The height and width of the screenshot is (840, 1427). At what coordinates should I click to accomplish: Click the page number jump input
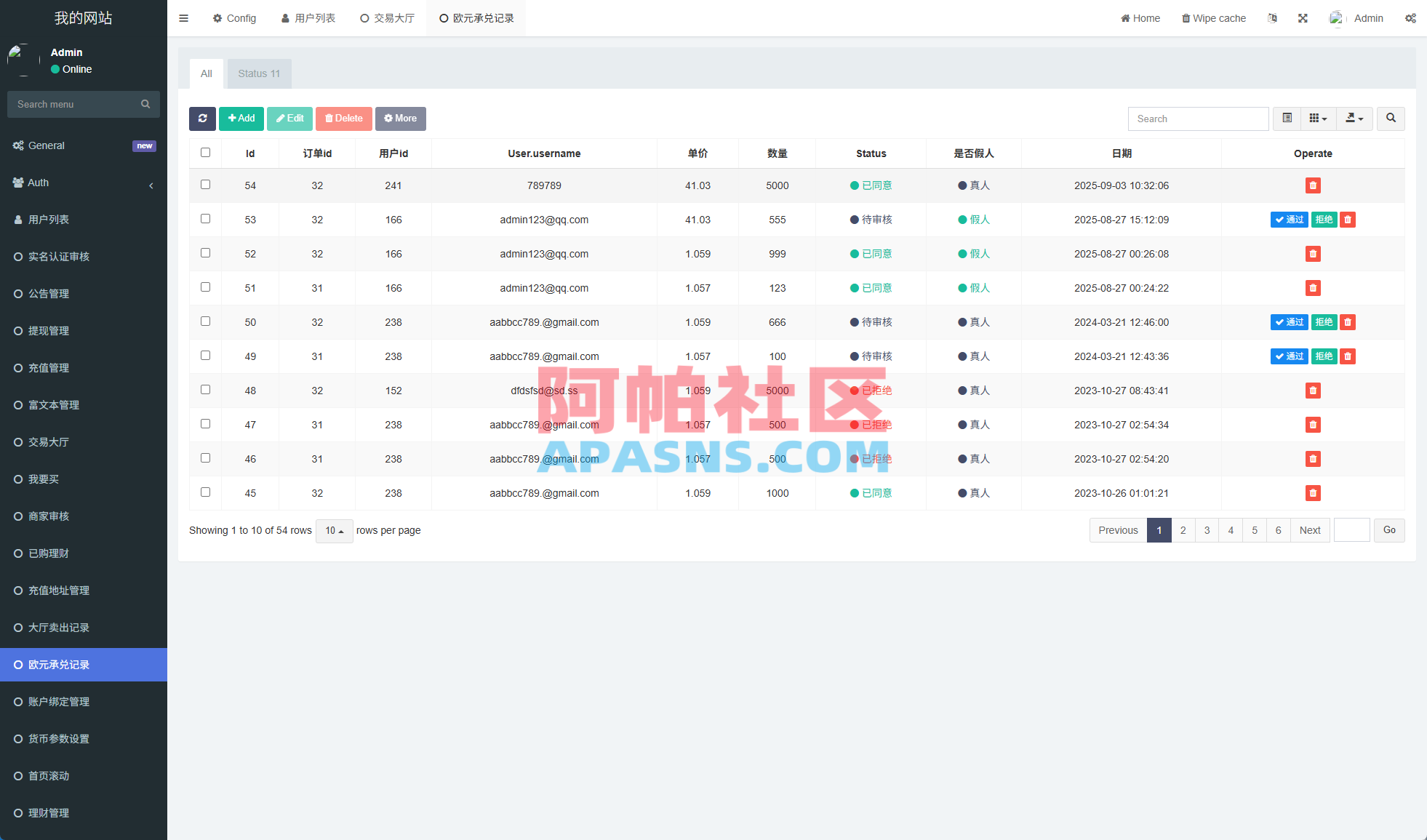(1352, 530)
